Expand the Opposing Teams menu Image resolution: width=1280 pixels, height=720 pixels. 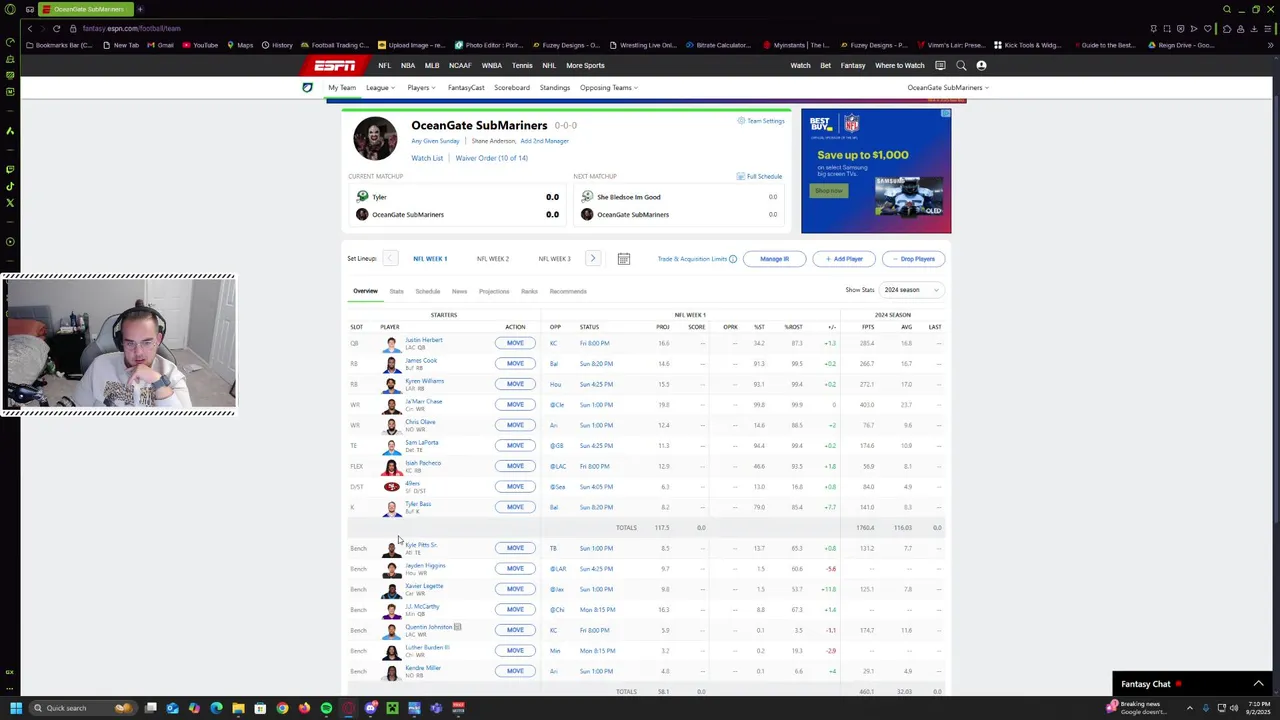coord(609,88)
